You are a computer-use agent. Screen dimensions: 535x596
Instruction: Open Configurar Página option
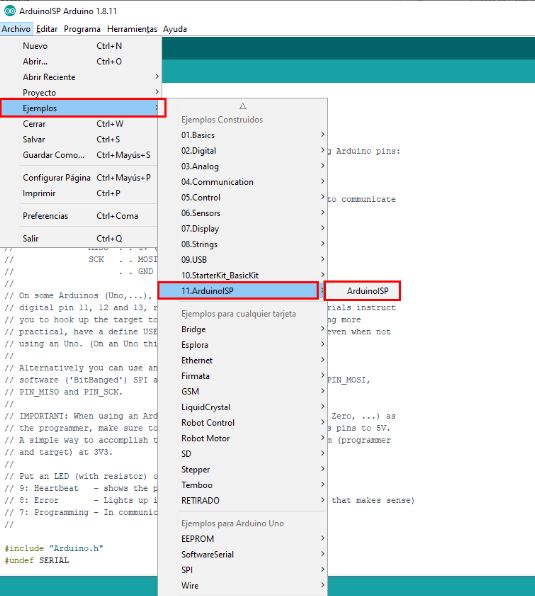(79, 178)
